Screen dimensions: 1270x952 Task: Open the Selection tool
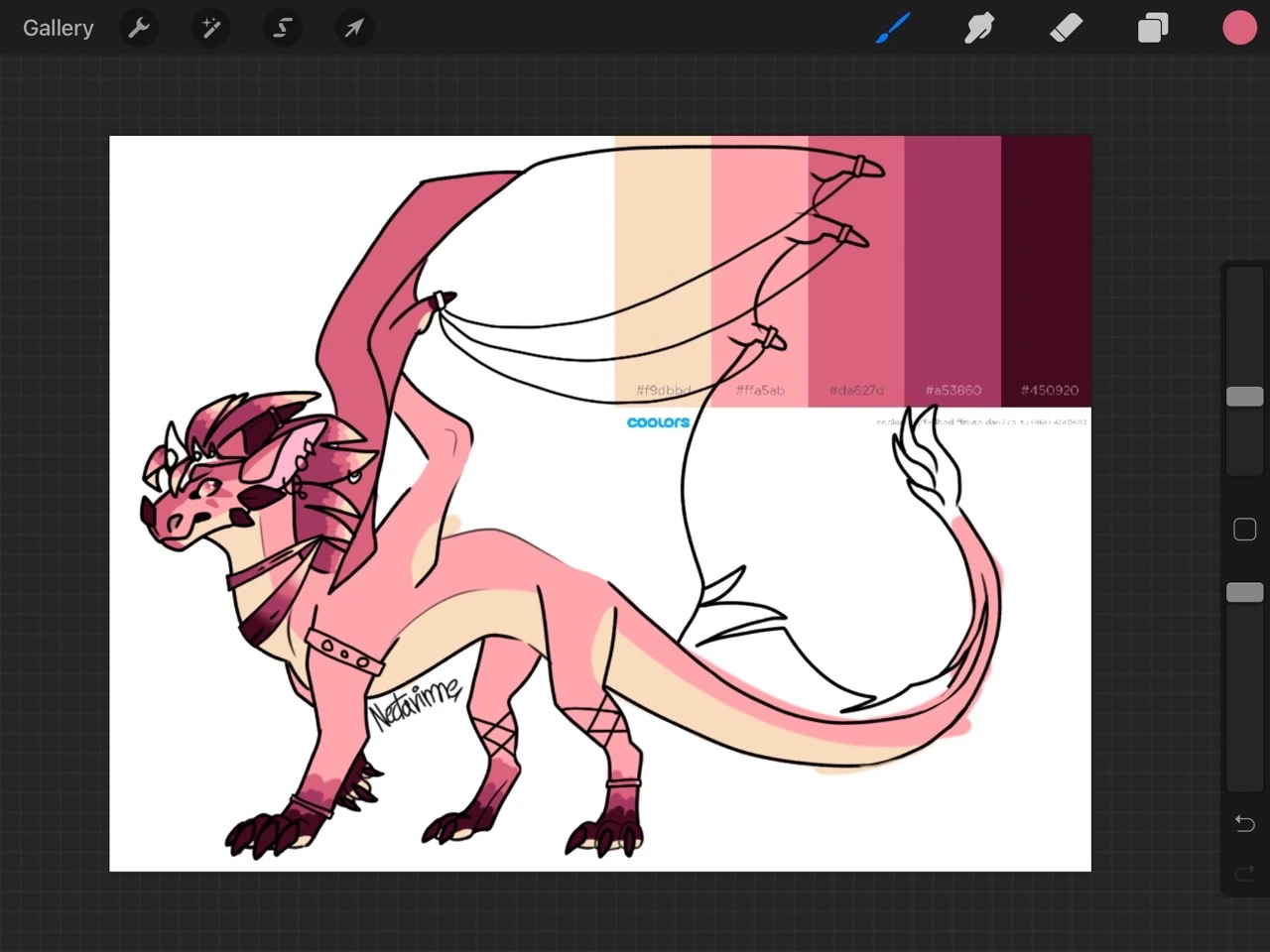tap(282, 27)
